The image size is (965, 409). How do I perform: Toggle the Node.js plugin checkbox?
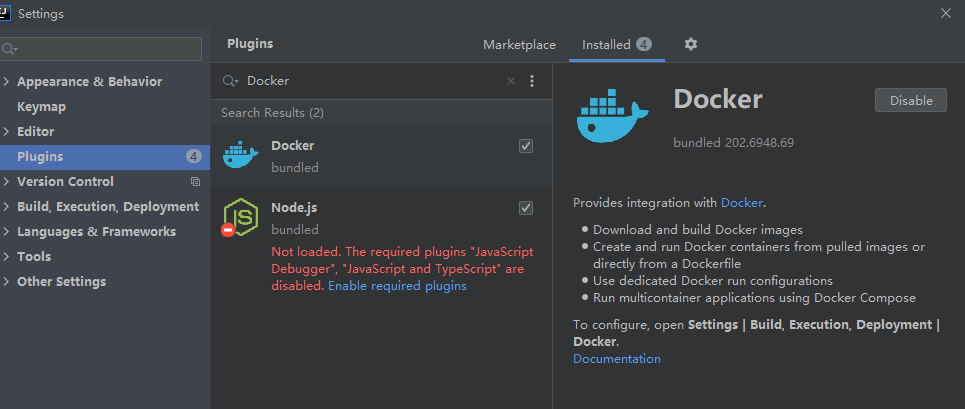tap(526, 208)
